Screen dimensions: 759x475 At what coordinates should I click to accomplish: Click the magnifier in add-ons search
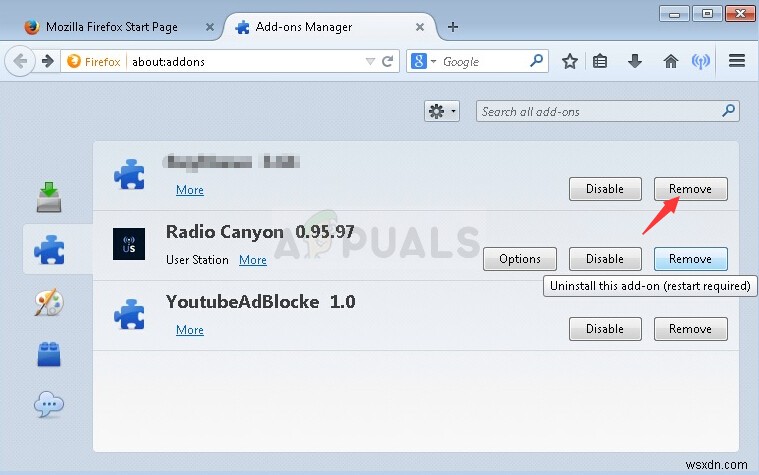pyautogui.click(x=728, y=111)
